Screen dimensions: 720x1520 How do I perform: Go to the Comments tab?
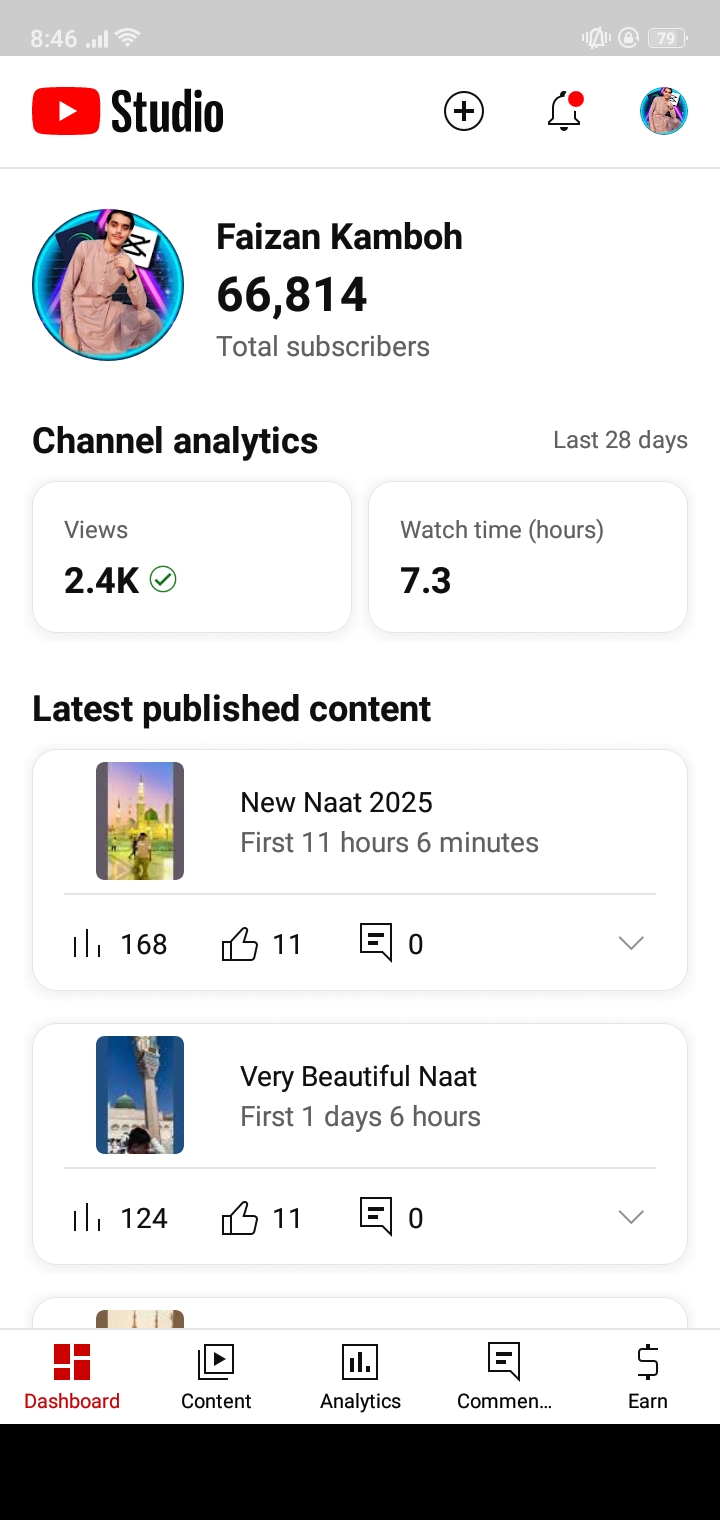[504, 1376]
